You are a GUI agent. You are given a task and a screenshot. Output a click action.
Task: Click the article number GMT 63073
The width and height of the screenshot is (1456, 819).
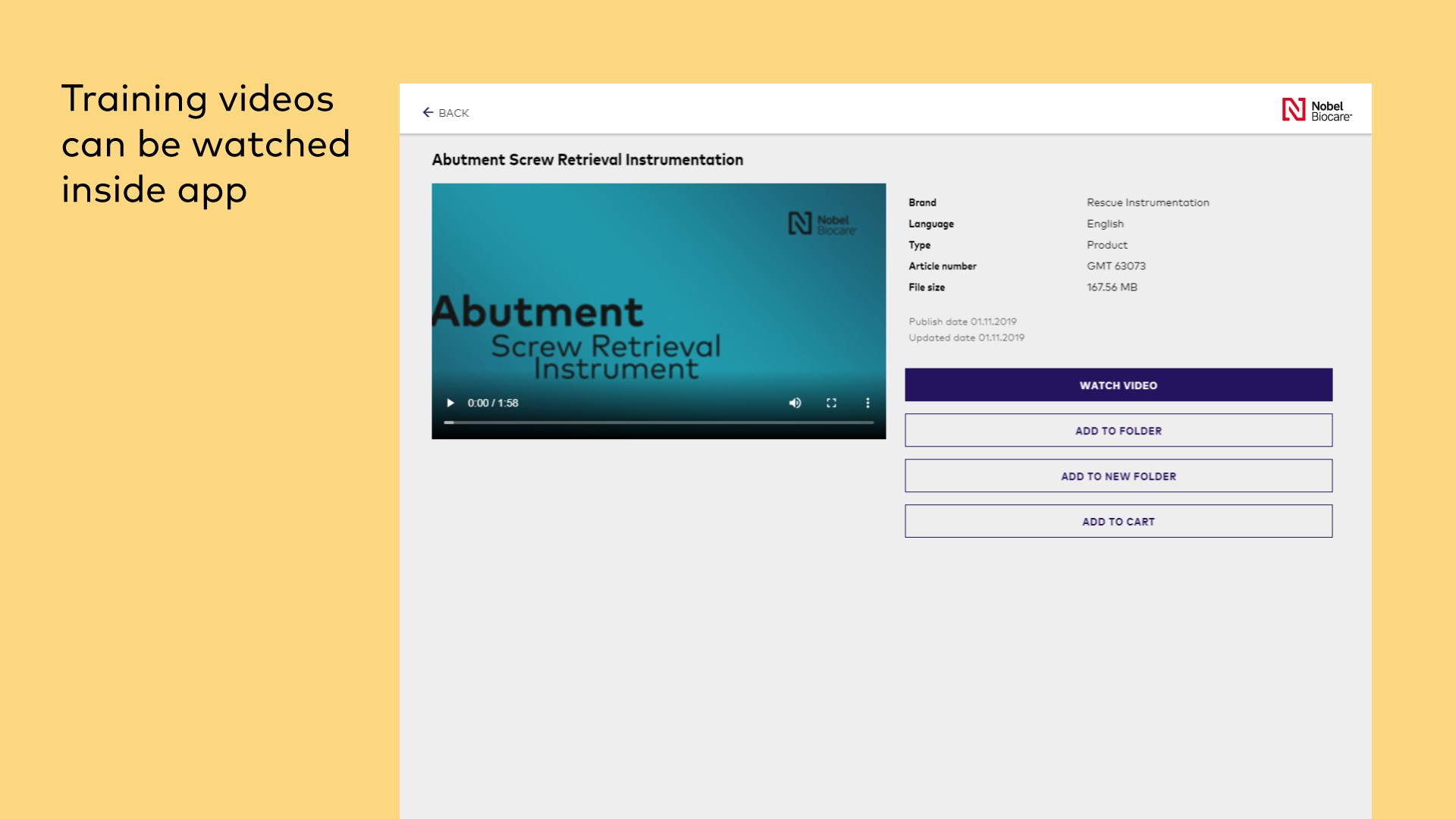point(1116,266)
